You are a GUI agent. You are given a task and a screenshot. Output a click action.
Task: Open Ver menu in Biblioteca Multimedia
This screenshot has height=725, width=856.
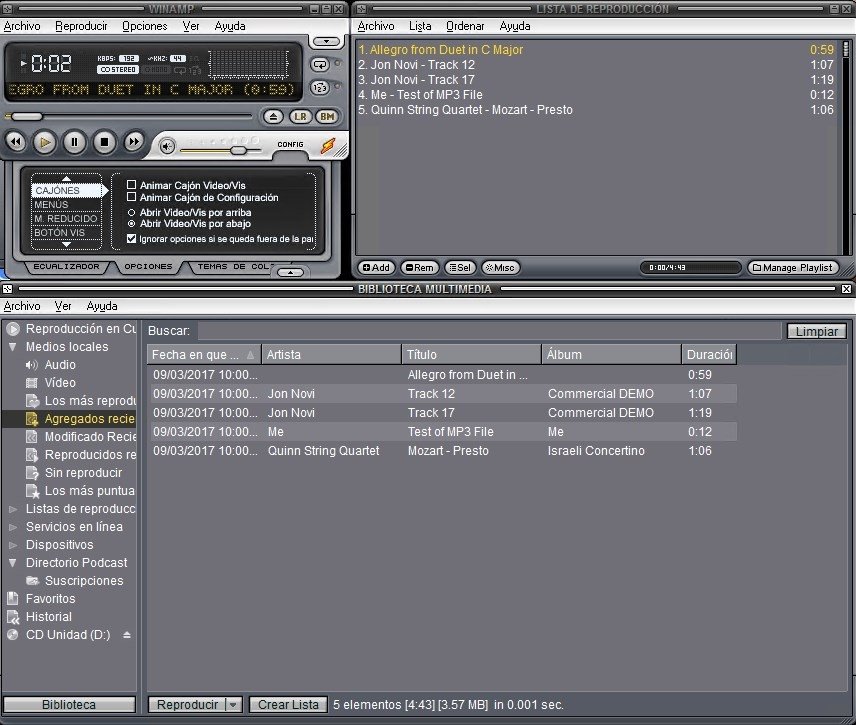tap(63, 306)
